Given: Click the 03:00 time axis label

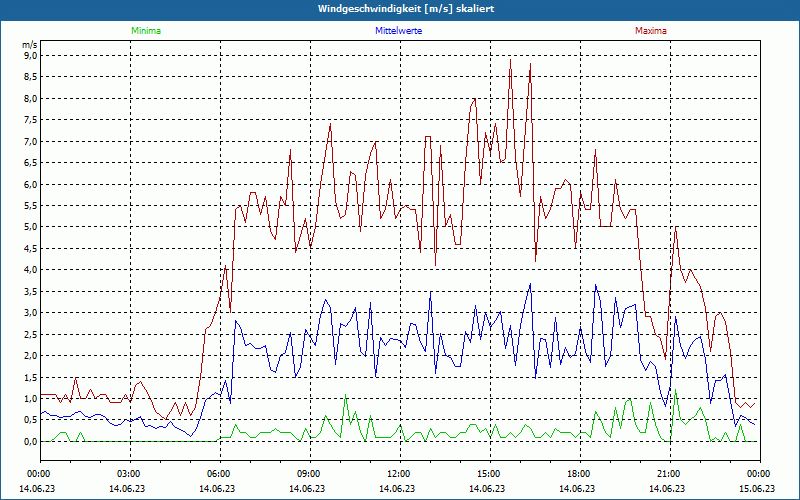Looking at the screenshot, I should pyautogui.click(x=129, y=474).
